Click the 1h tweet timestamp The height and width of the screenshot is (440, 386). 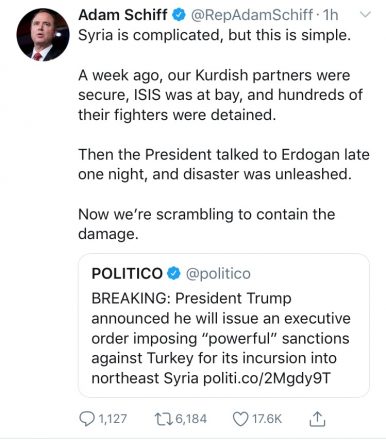pyautogui.click(x=330, y=15)
